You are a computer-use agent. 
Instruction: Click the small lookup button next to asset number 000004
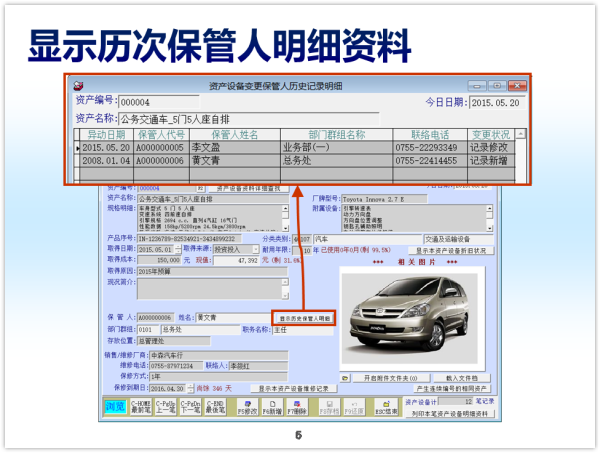pyautogui.click(x=201, y=188)
